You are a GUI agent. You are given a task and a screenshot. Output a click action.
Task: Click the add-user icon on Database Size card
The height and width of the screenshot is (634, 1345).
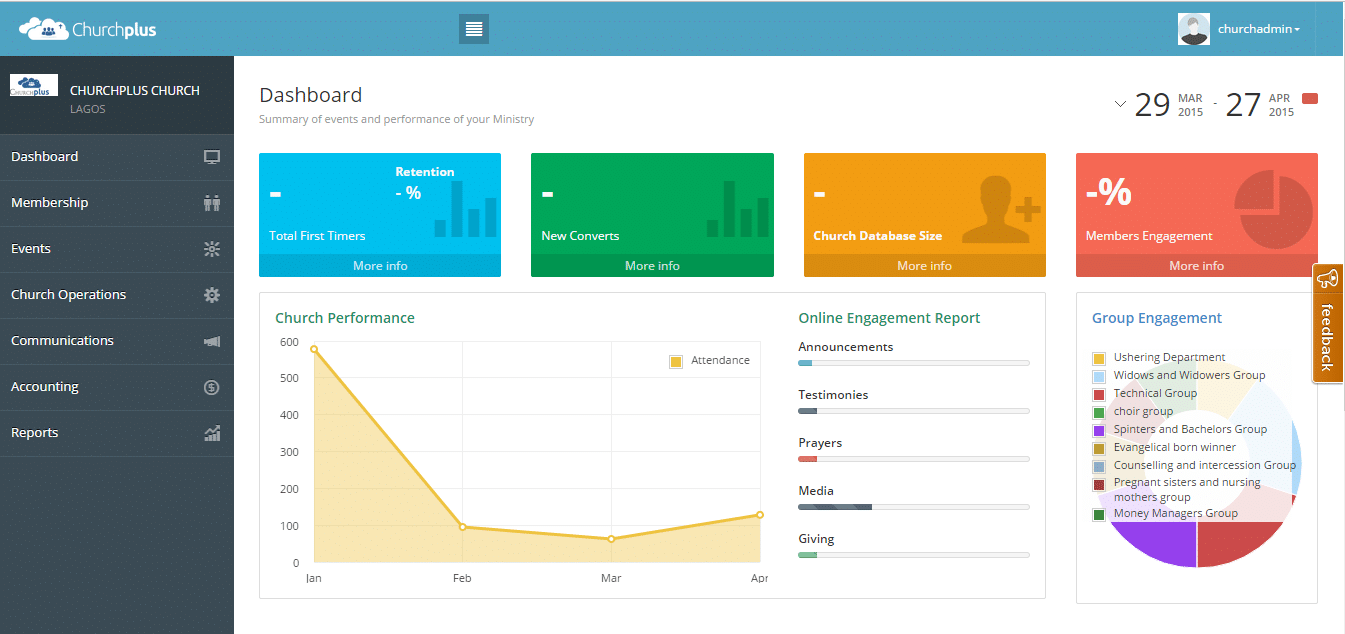coord(1001,209)
